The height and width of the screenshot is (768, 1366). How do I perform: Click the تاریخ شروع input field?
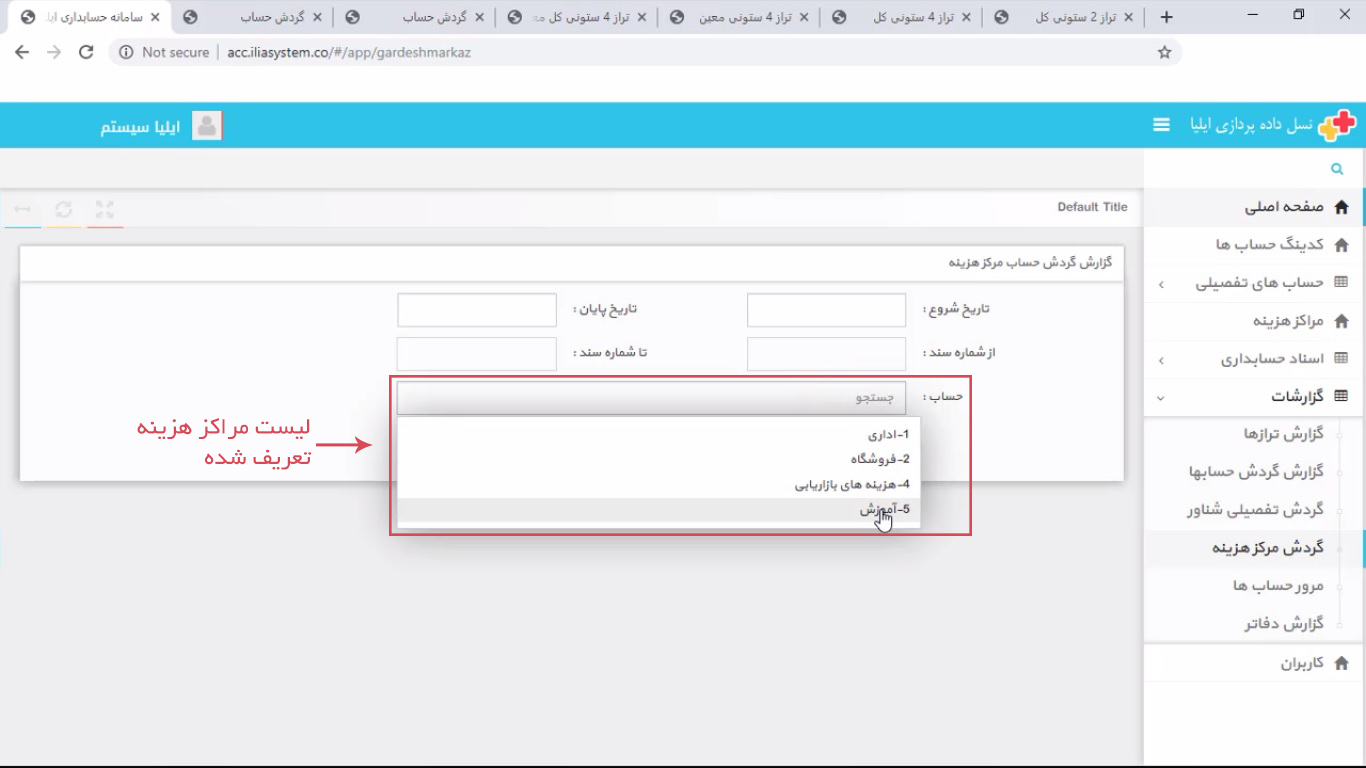pos(824,309)
